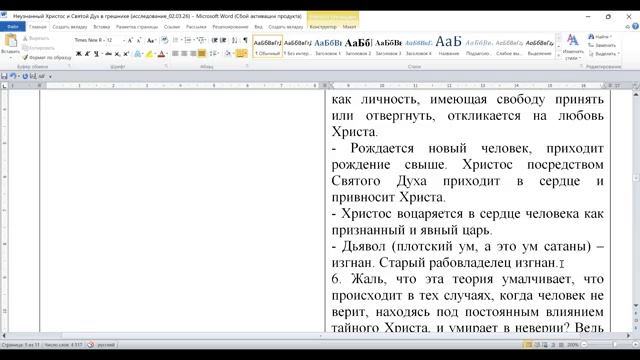Click the minimize ribbon caret icon
640x360 pixels.
coord(628,27)
